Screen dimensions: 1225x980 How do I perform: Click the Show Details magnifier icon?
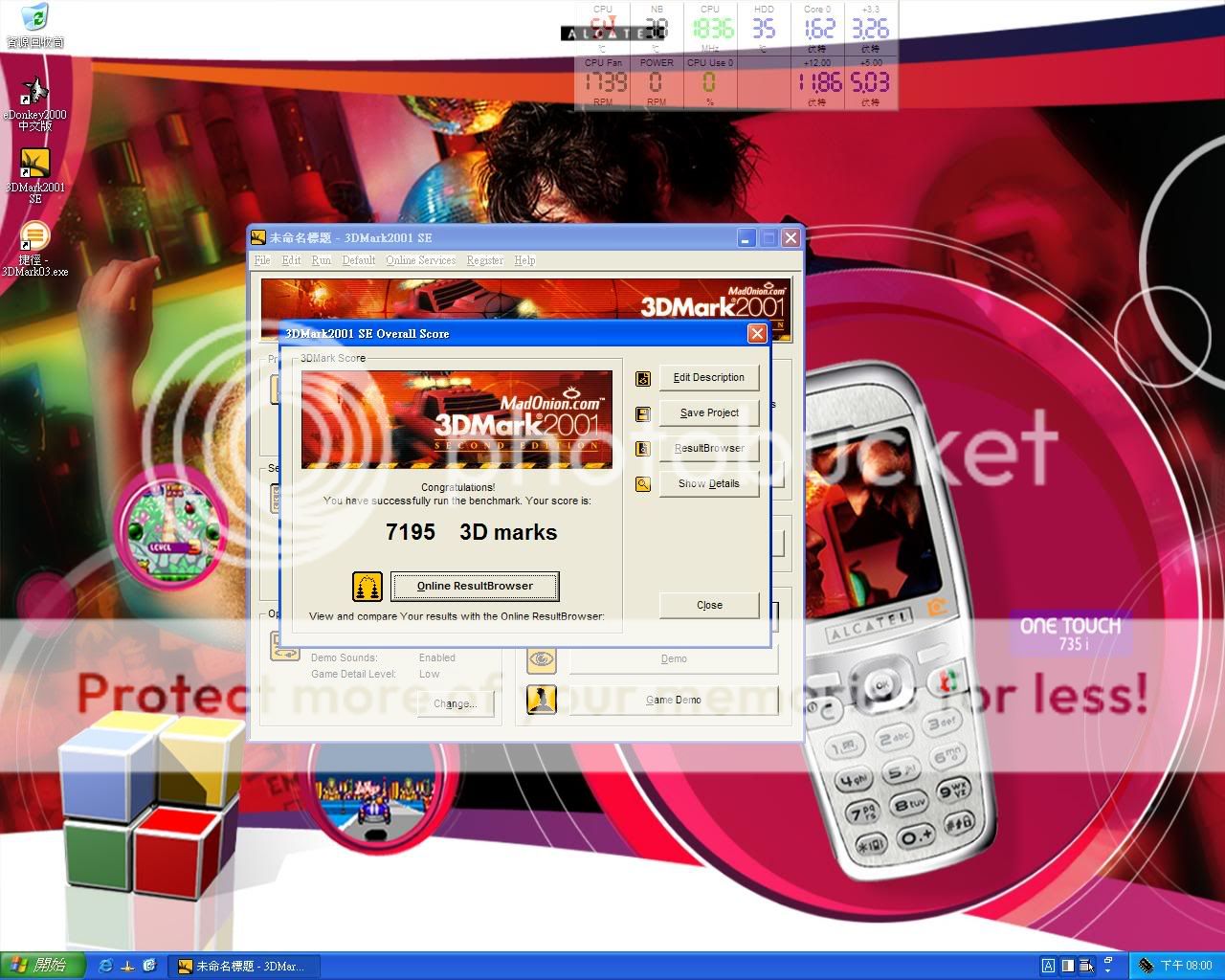click(x=643, y=484)
